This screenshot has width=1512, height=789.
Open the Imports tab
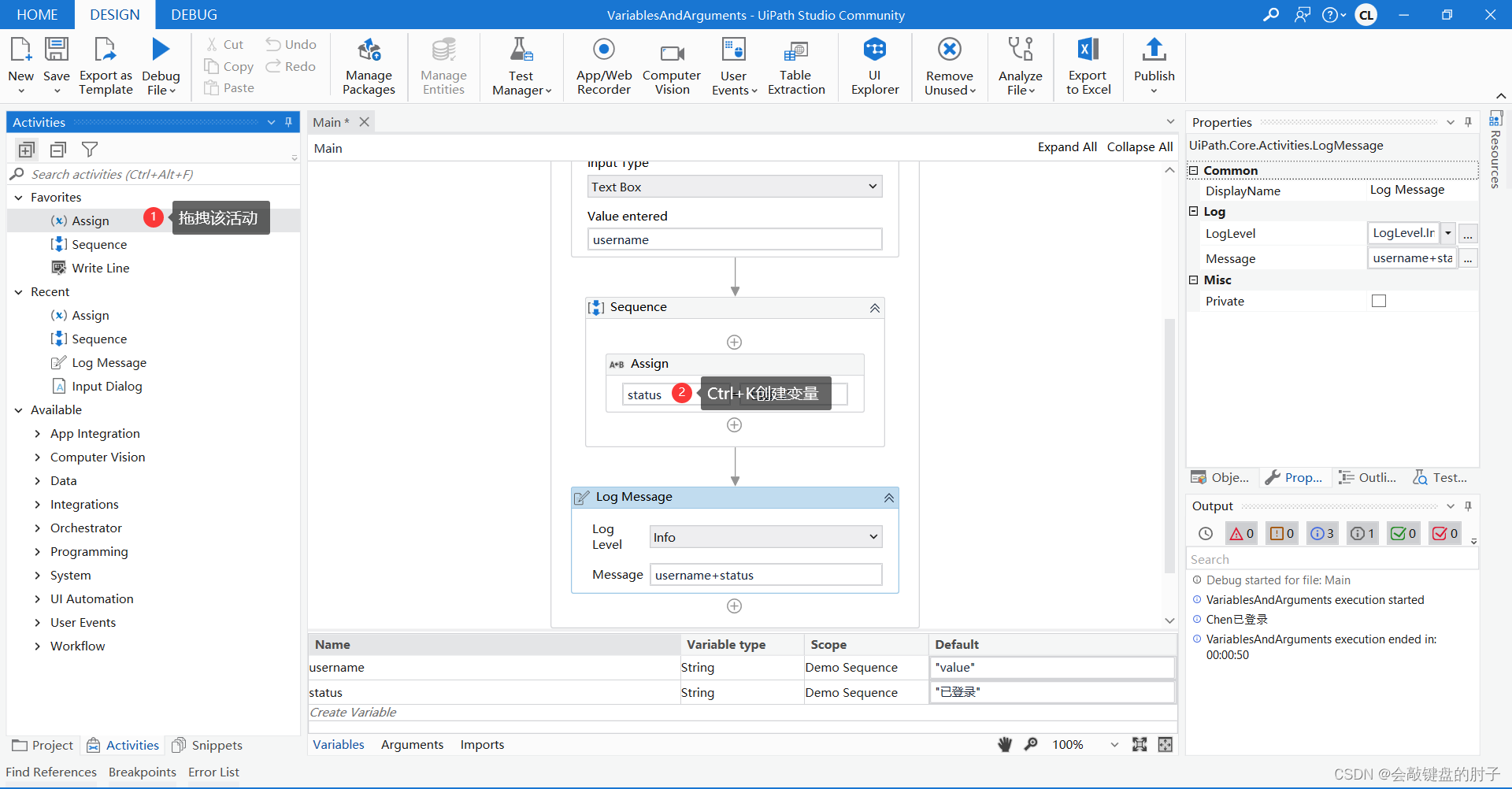pyautogui.click(x=482, y=745)
